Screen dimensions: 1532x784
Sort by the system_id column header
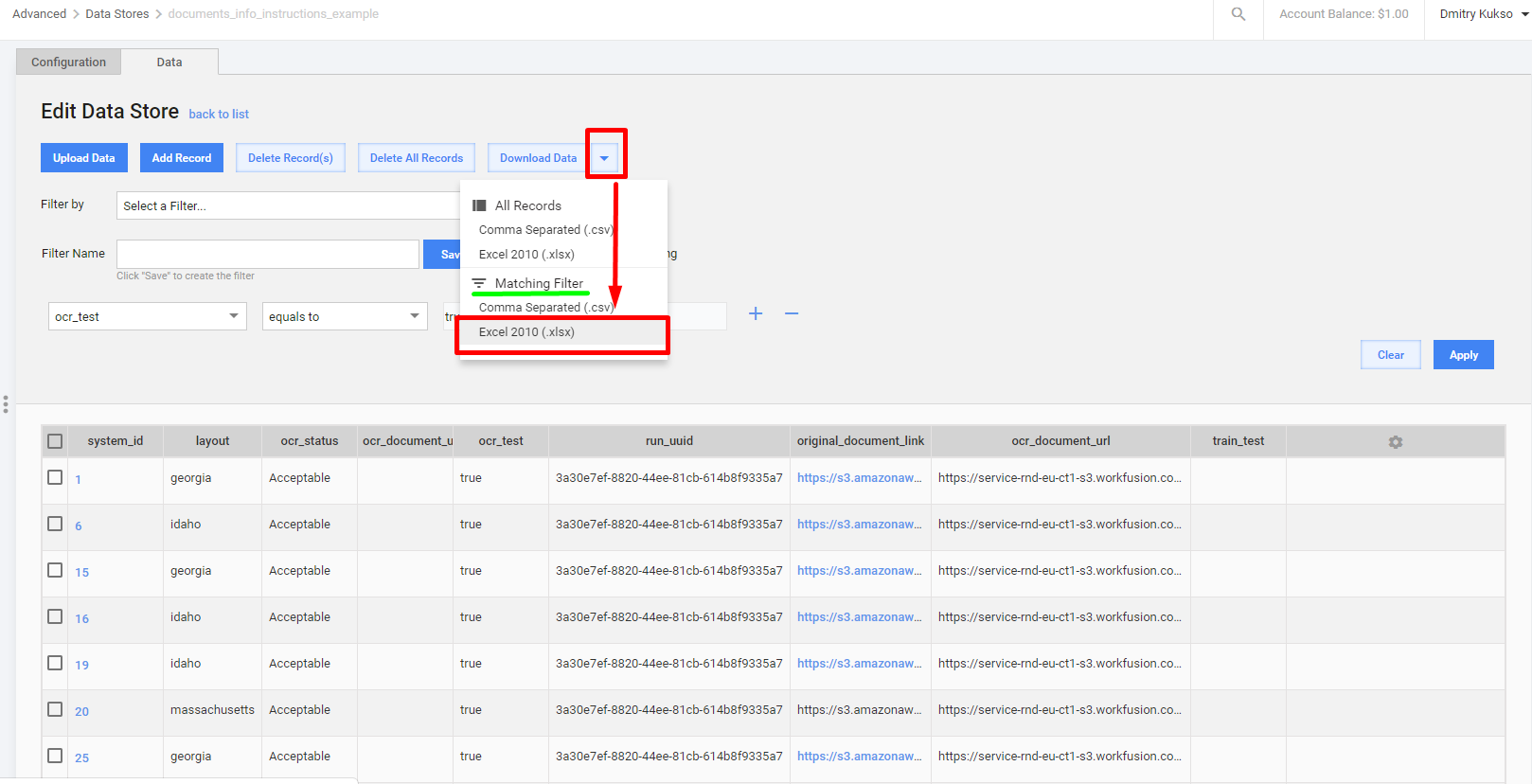115,441
